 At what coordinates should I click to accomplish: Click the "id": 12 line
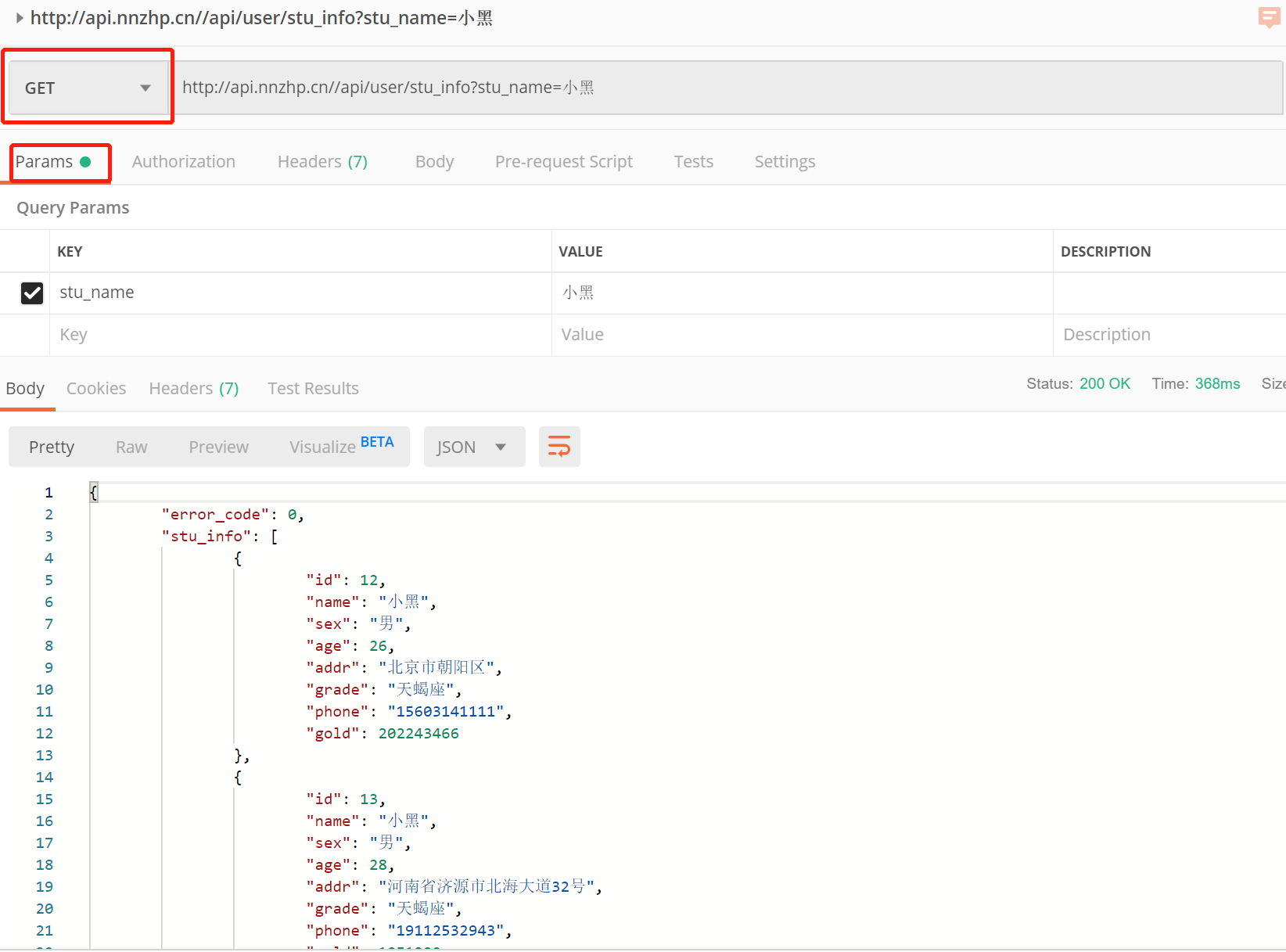tap(346, 580)
